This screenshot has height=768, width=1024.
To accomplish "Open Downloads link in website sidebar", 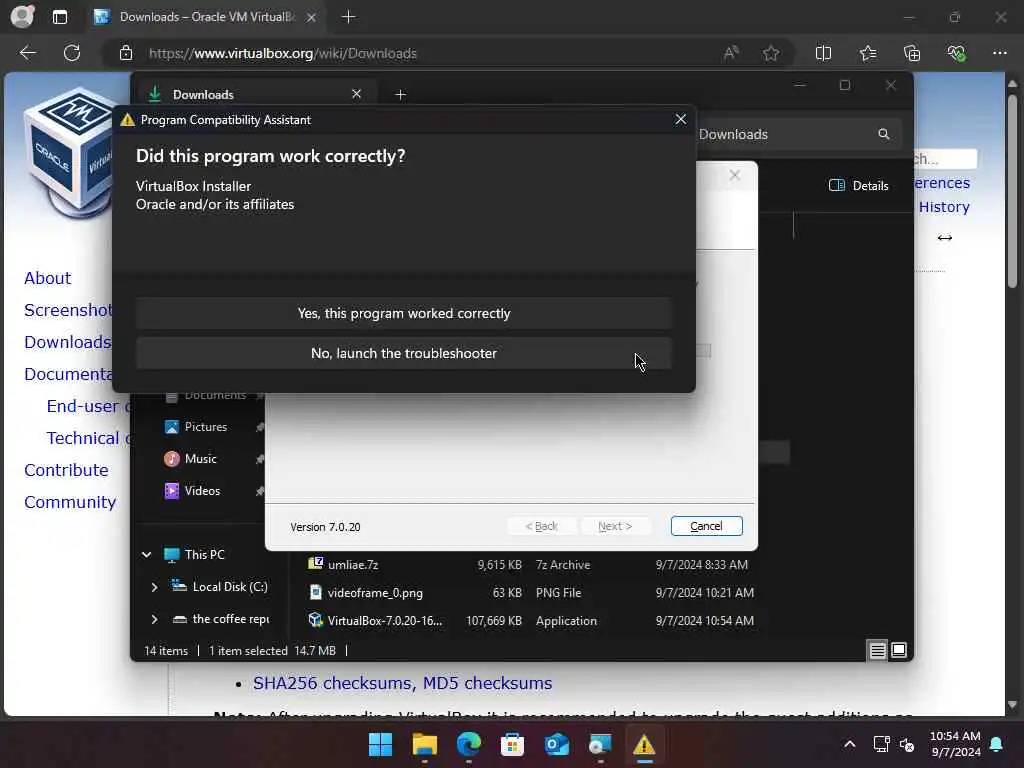I will coord(68,342).
